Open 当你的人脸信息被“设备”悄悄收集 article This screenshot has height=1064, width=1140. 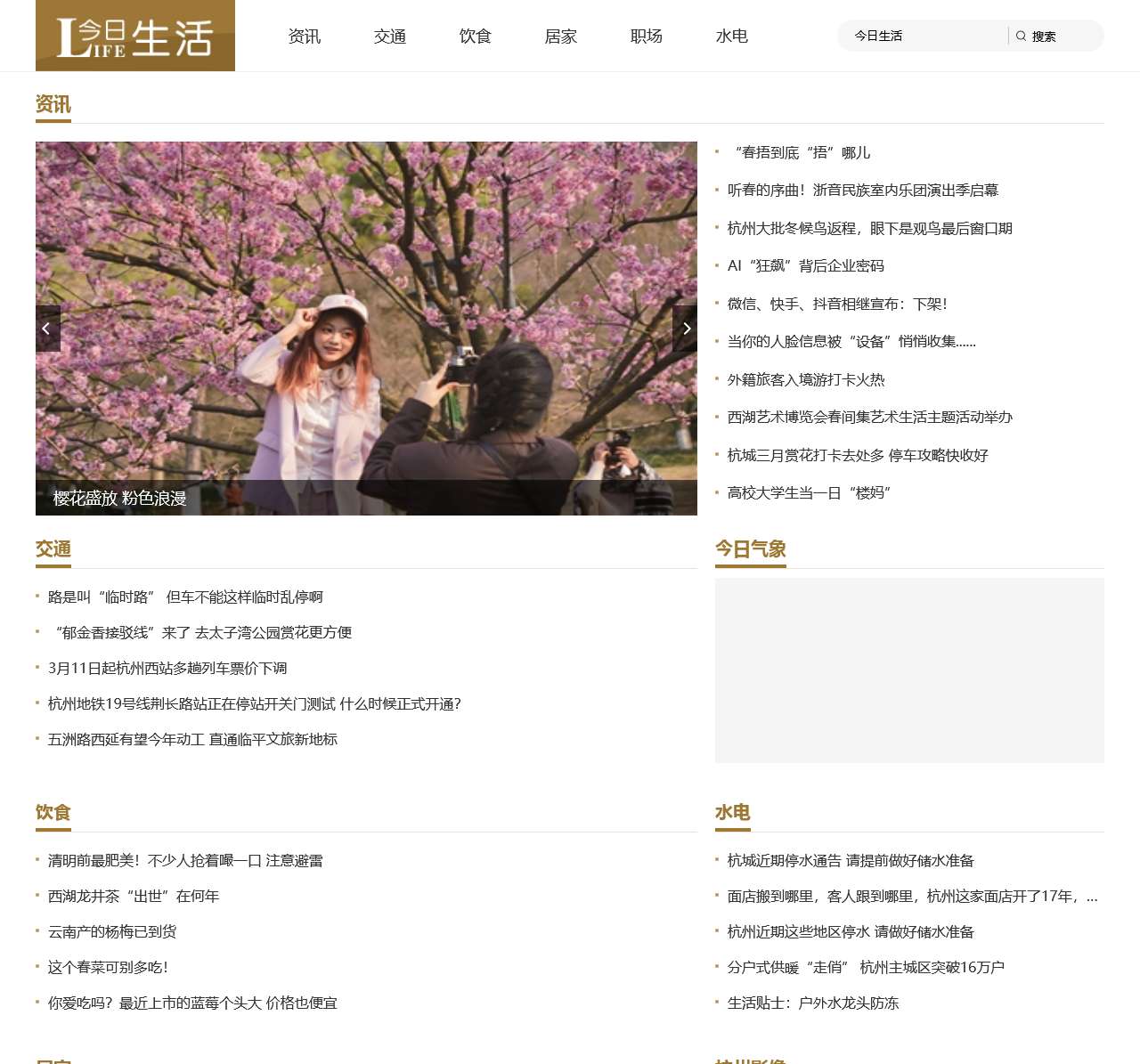[x=851, y=342]
